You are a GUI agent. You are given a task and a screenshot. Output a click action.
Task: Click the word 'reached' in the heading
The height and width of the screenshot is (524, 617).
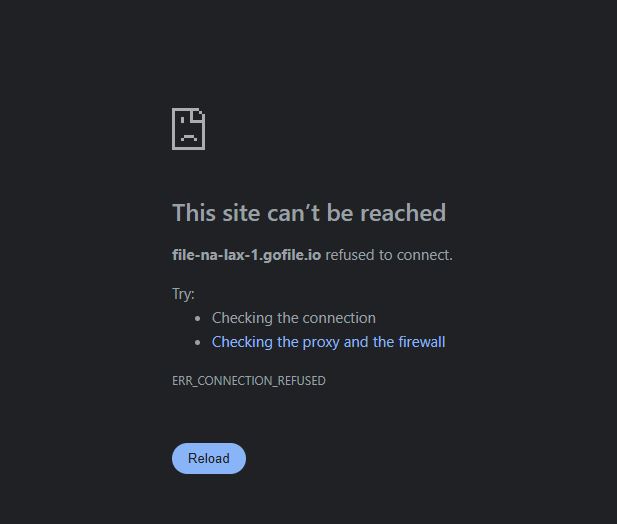(x=403, y=213)
